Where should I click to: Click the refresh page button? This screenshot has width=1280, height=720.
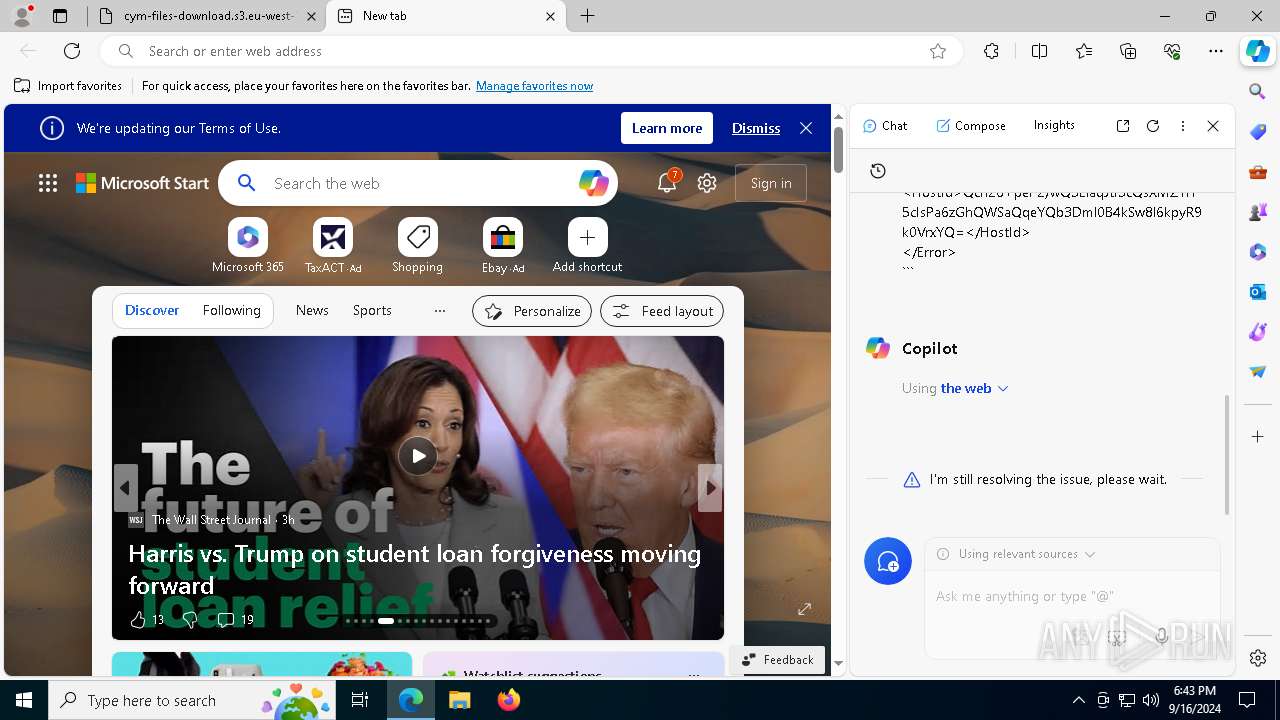[72, 51]
